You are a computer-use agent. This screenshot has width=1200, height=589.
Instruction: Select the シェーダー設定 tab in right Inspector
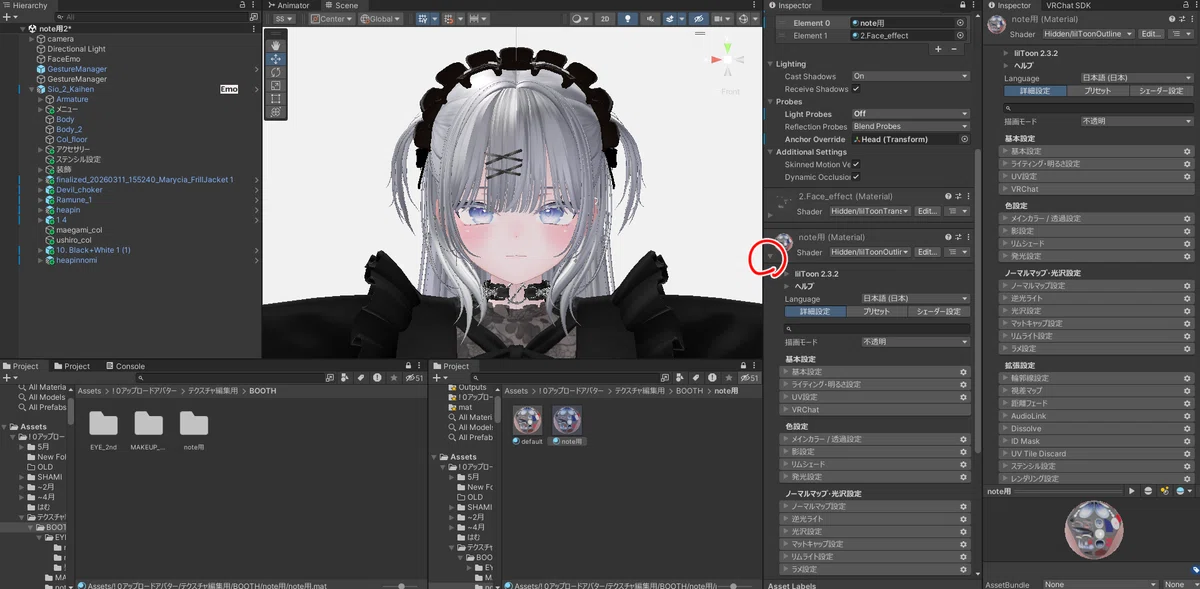[1161, 91]
